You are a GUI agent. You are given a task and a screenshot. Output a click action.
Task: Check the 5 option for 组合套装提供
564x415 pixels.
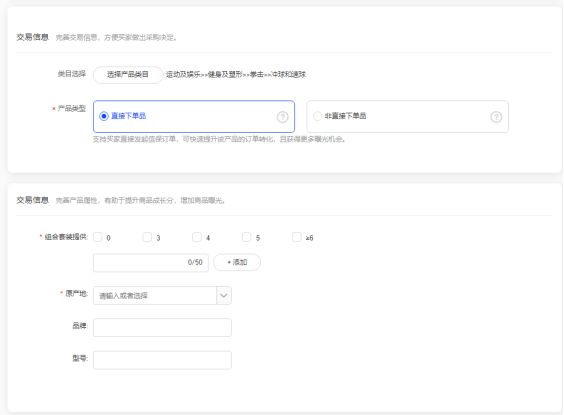246,237
